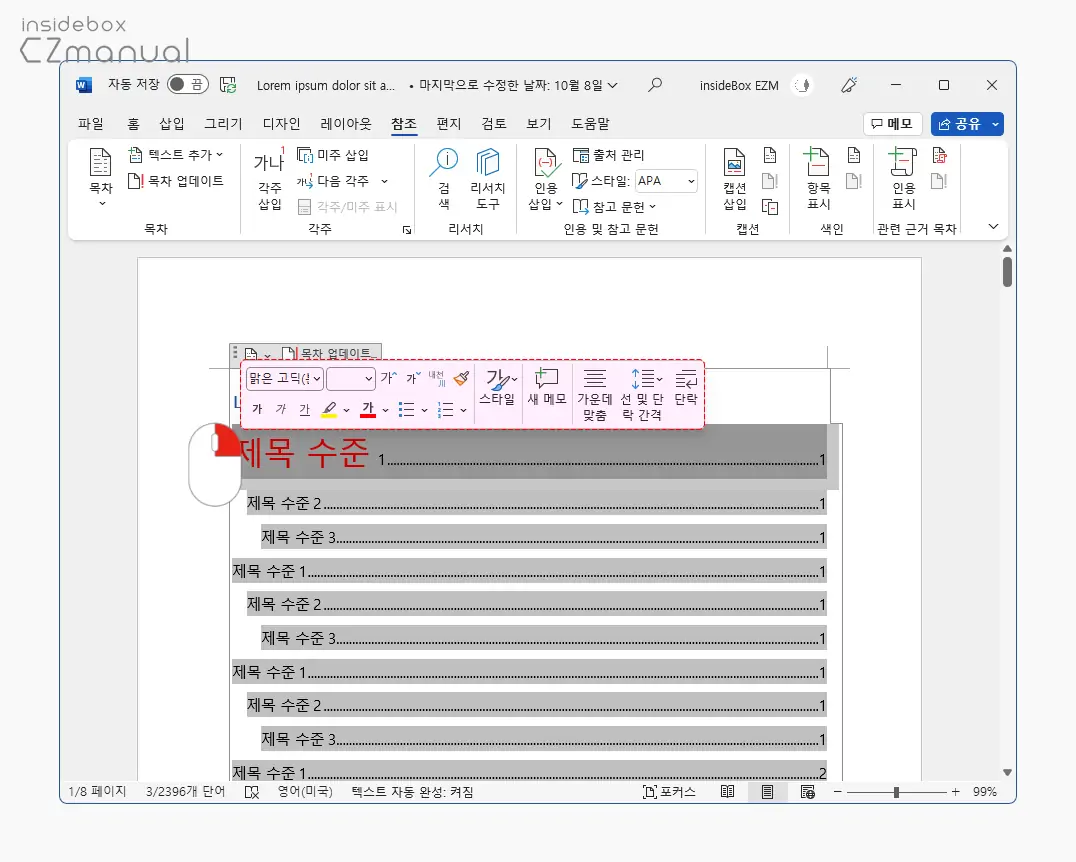Open the 스타일 APA citation style dropdown
Image resolution: width=1076 pixels, height=862 pixels.
pyautogui.click(x=666, y=181)
